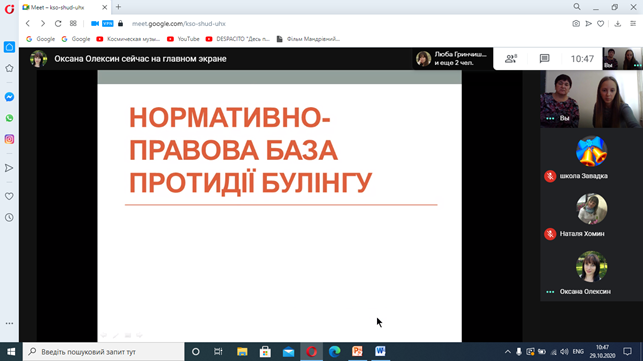Open Task View on the taskbar
This screenshot has width=643, height=361.
pos(218,352)
